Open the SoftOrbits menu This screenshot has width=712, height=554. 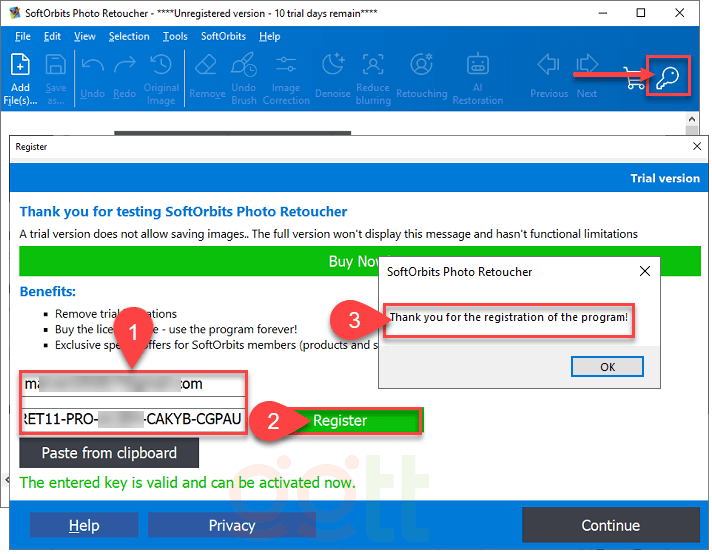point(224,36)
